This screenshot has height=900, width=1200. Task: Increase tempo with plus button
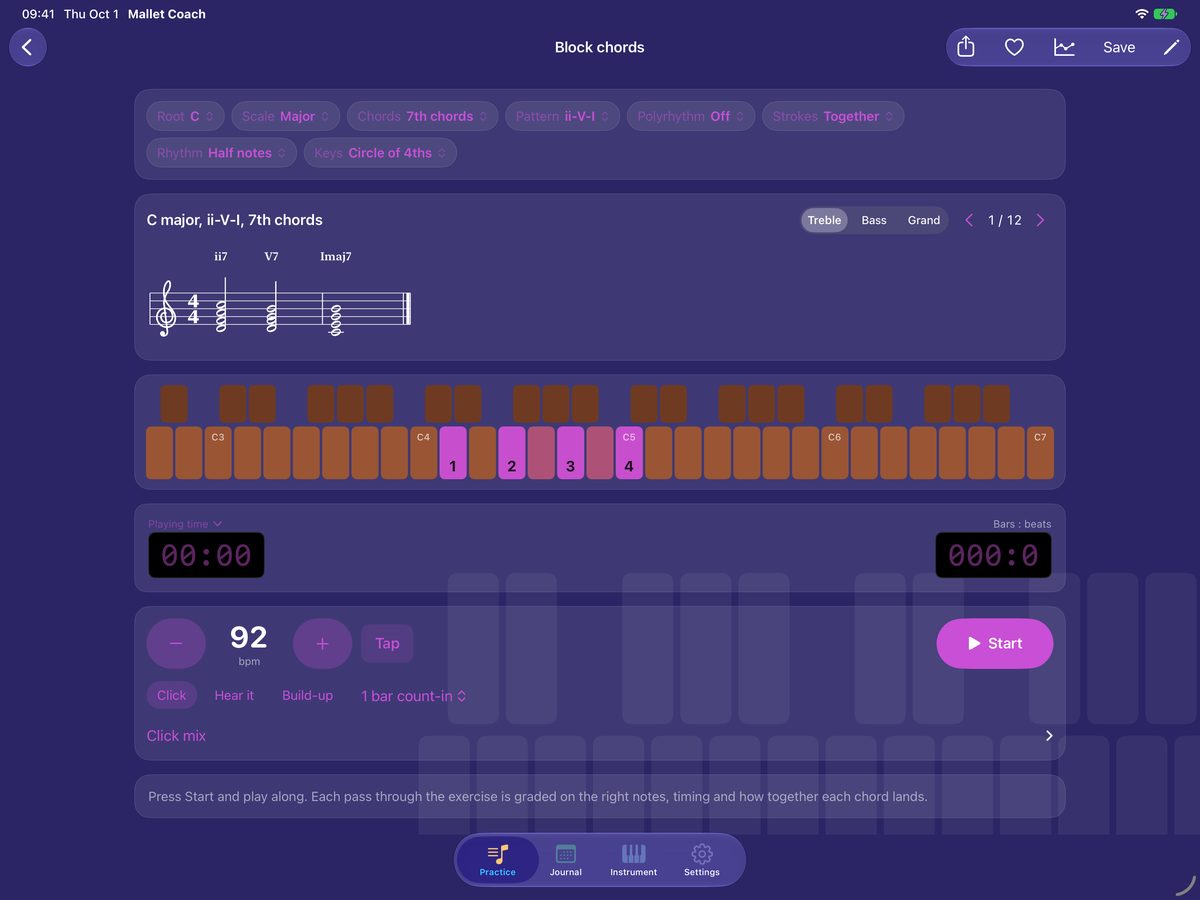coord(322,644)
